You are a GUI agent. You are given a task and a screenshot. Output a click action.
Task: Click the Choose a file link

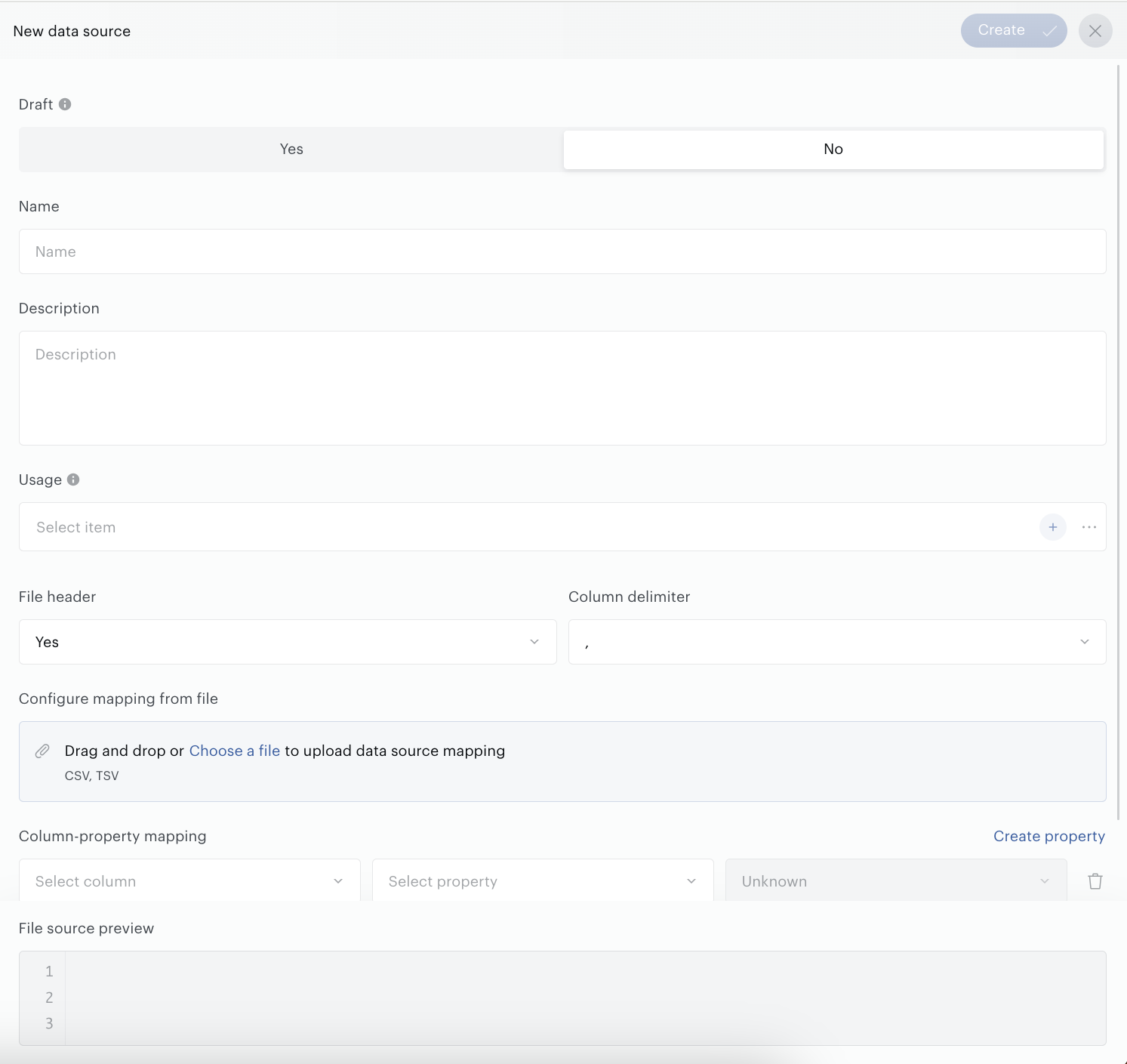pos(235,751)
